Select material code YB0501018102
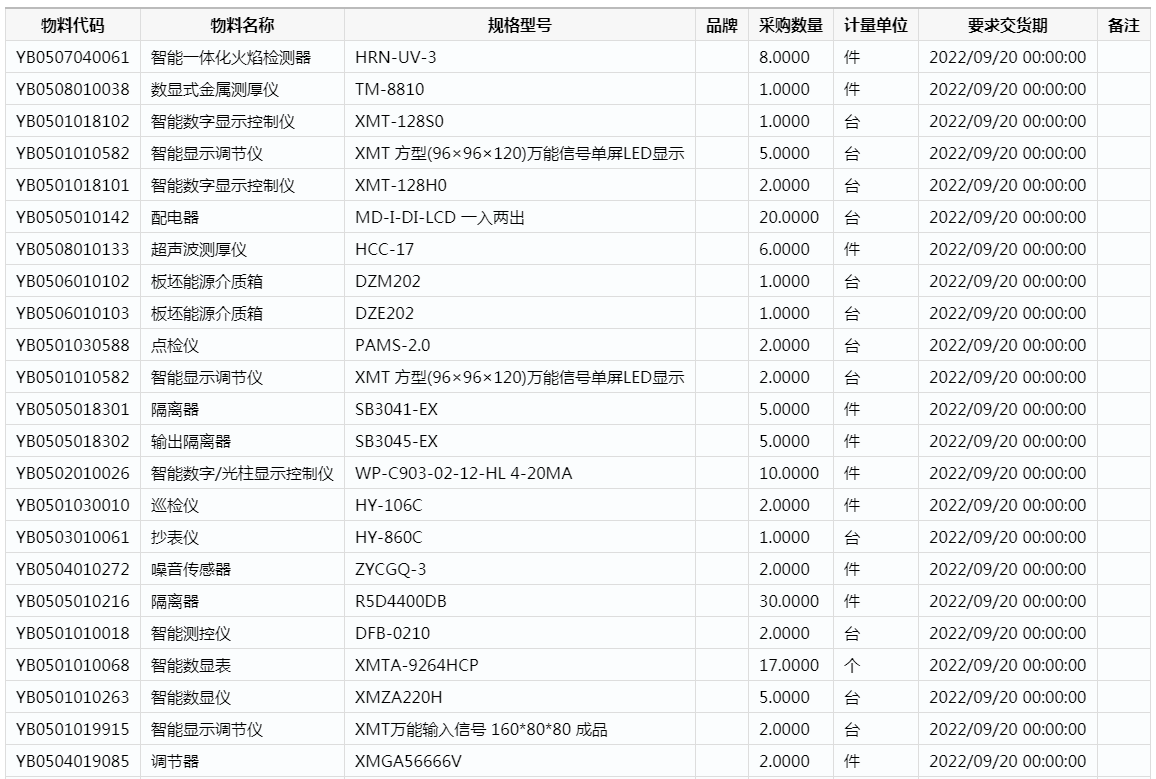Viewport: 1156px width, 779px height. pos(73,122)
